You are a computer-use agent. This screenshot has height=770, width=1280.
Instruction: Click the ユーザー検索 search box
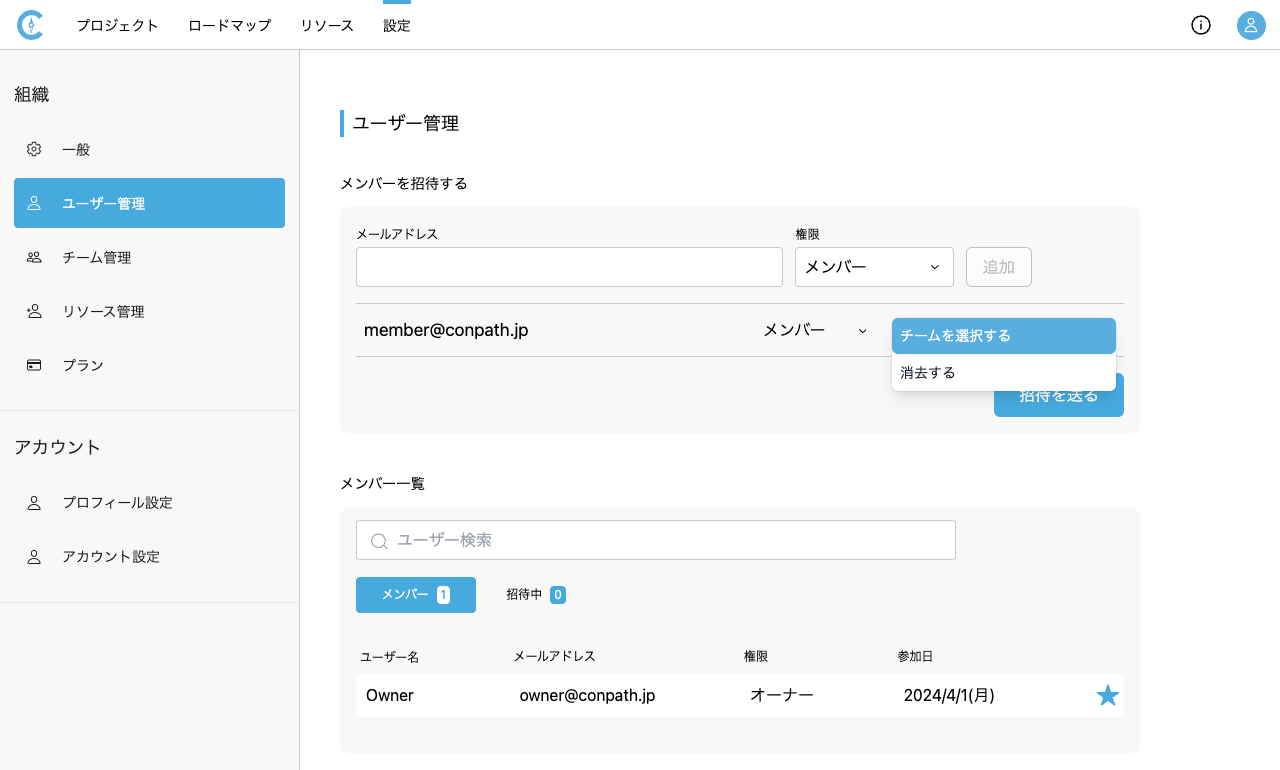655,540
